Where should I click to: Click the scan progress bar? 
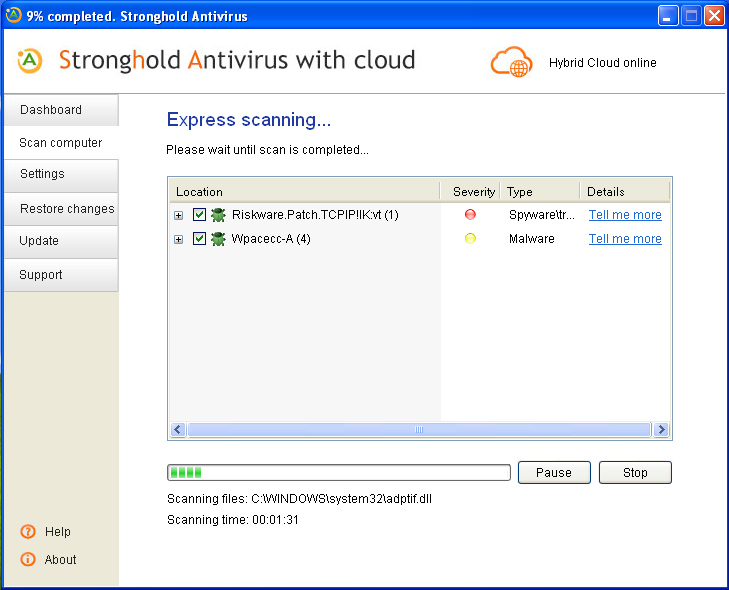click(339, 473)
